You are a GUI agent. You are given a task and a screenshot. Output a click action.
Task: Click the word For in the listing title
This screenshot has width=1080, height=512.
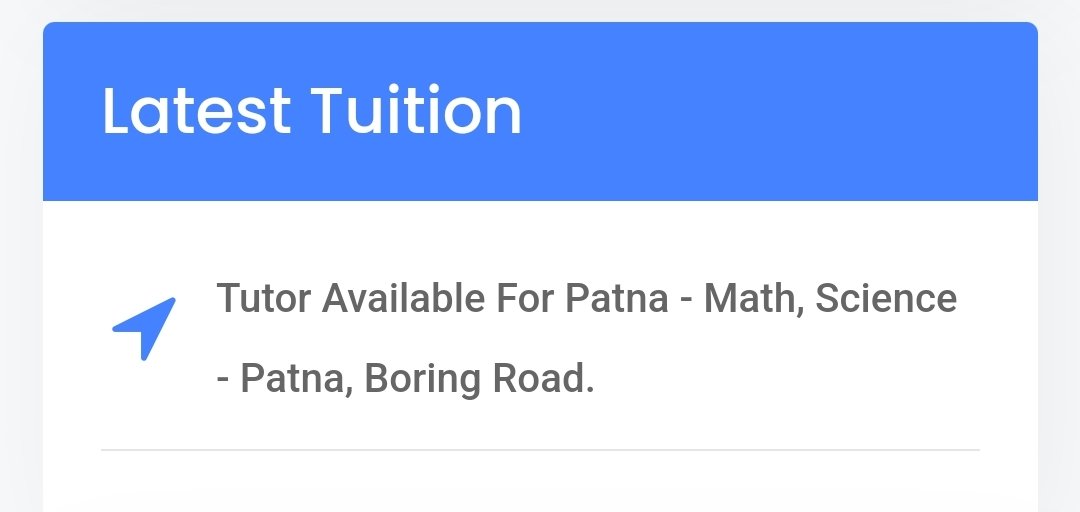coord(525,298)
